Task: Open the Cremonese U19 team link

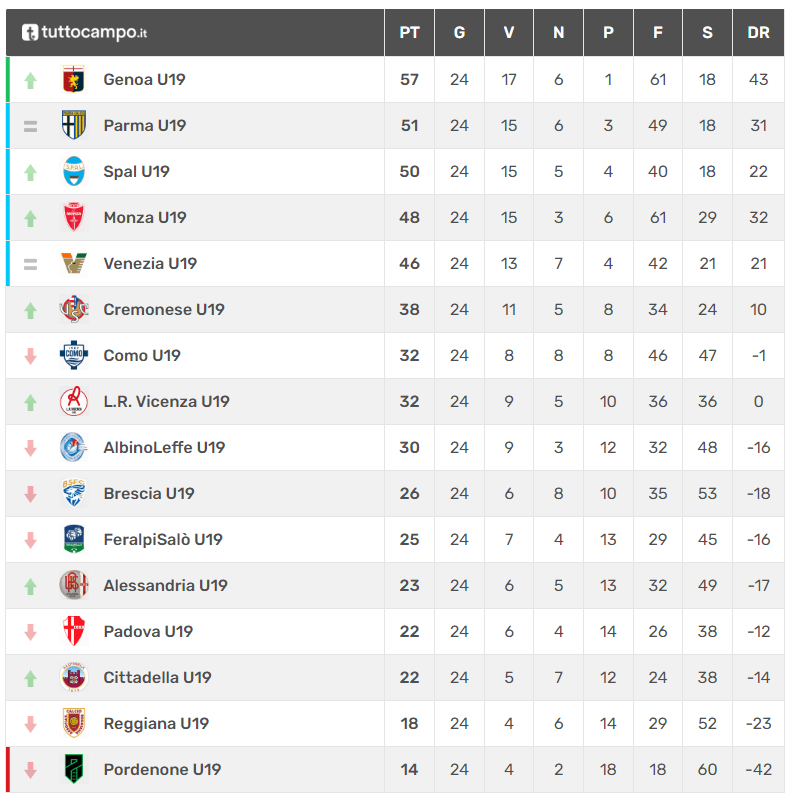Action: (x=164, y=309)
